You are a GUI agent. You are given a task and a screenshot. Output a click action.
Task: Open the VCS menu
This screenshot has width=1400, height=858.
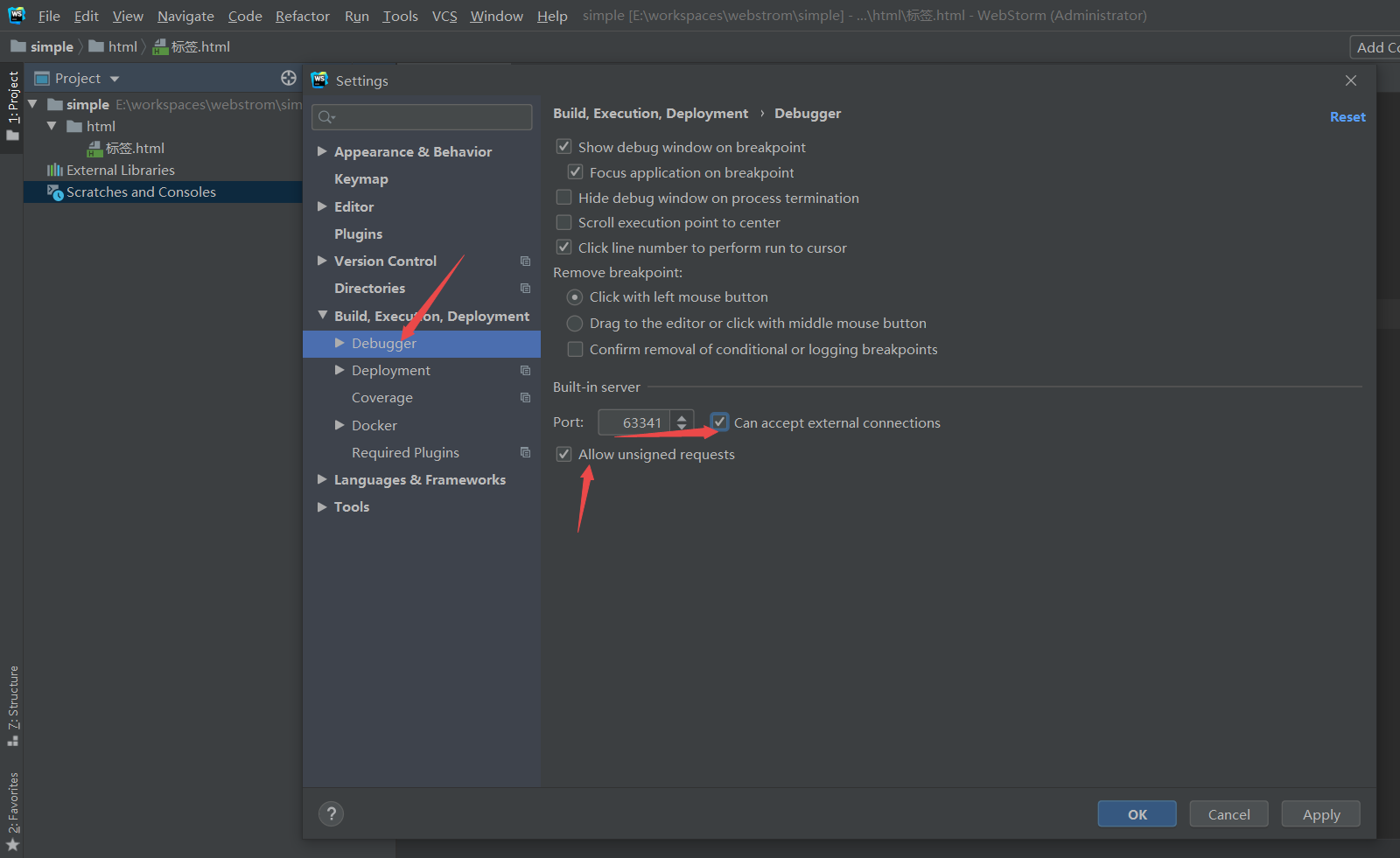click(444, 15)
